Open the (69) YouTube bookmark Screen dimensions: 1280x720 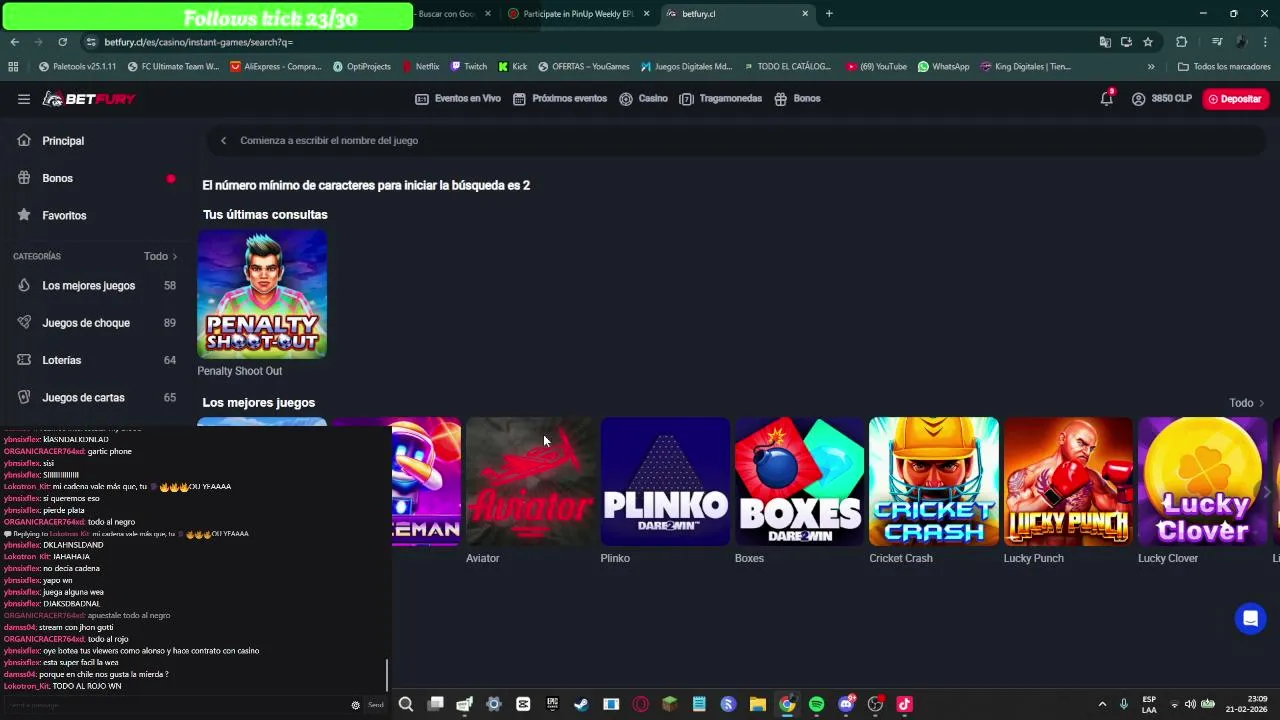876,67
